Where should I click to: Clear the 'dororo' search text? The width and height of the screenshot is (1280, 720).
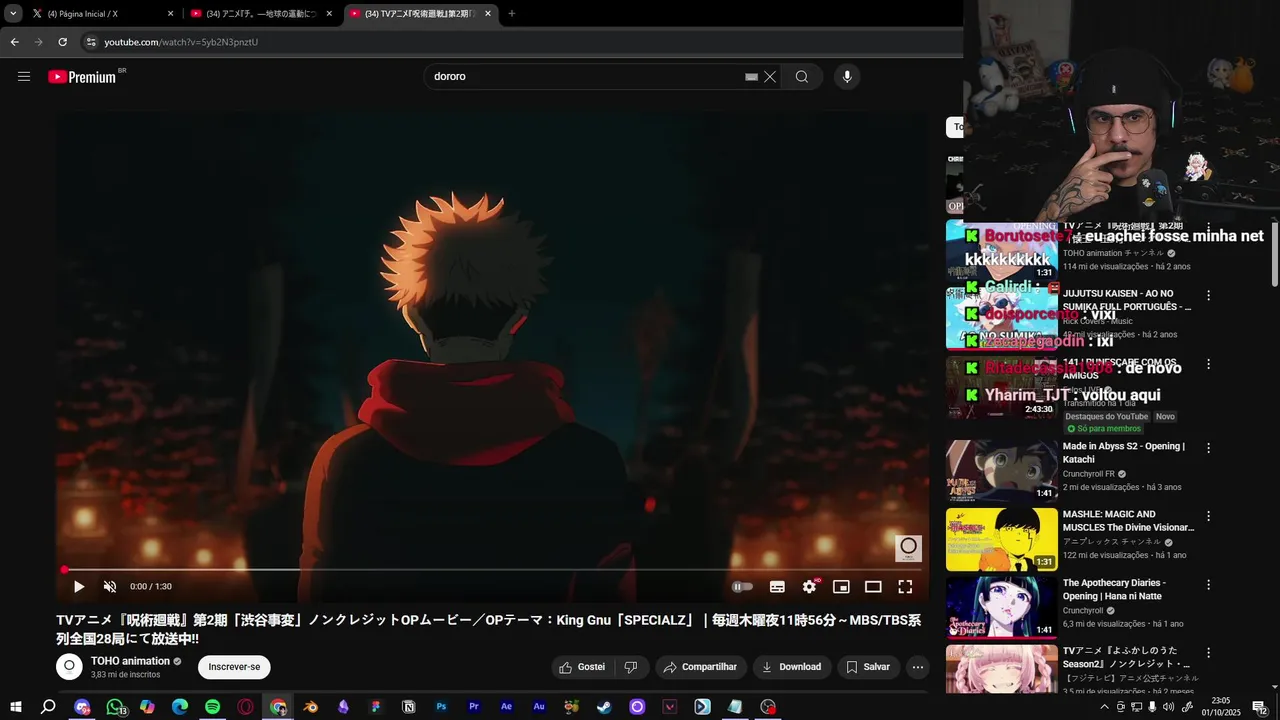coord(770,77)
